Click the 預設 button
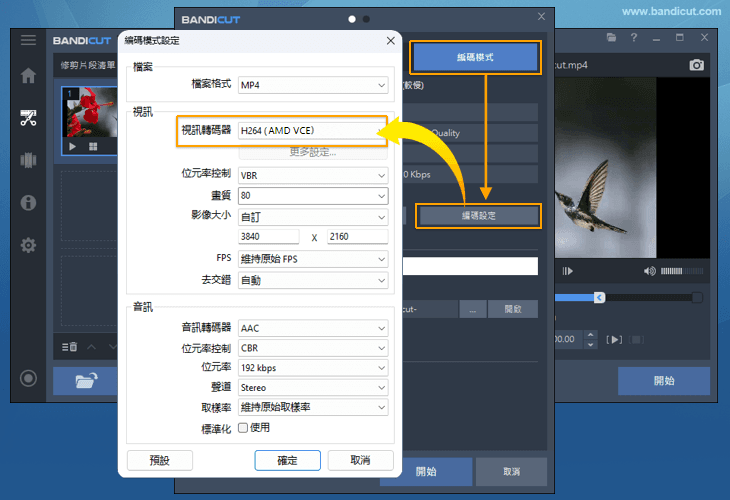Image resolution: width=730 pixels, height=500 pixels. pos(160,460)
